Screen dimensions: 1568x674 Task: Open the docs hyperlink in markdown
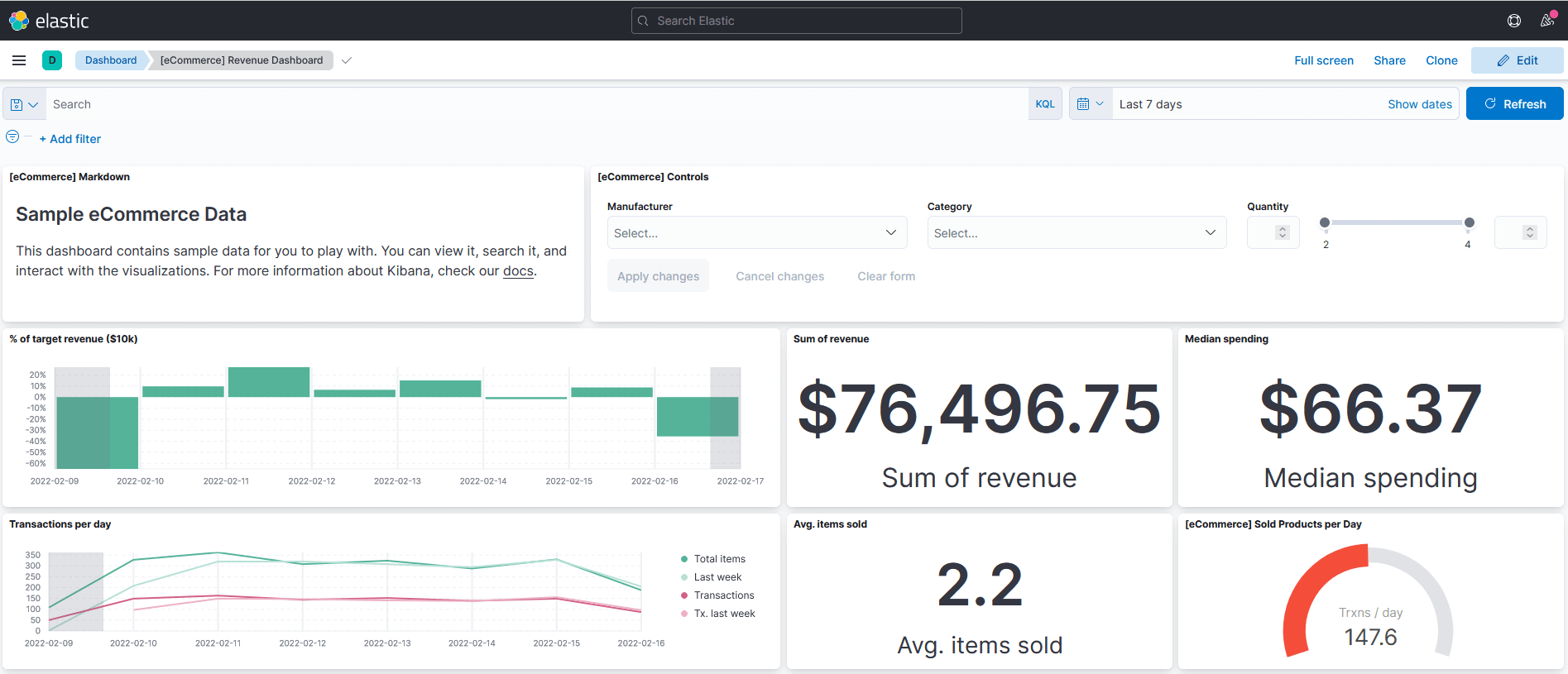point(518,270)
